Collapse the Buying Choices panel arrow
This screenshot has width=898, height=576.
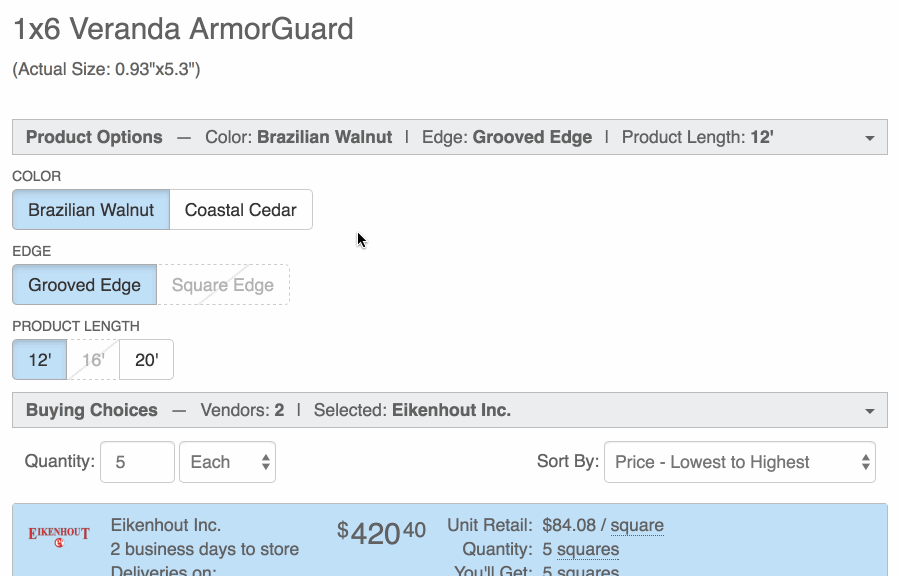[869, 411]
